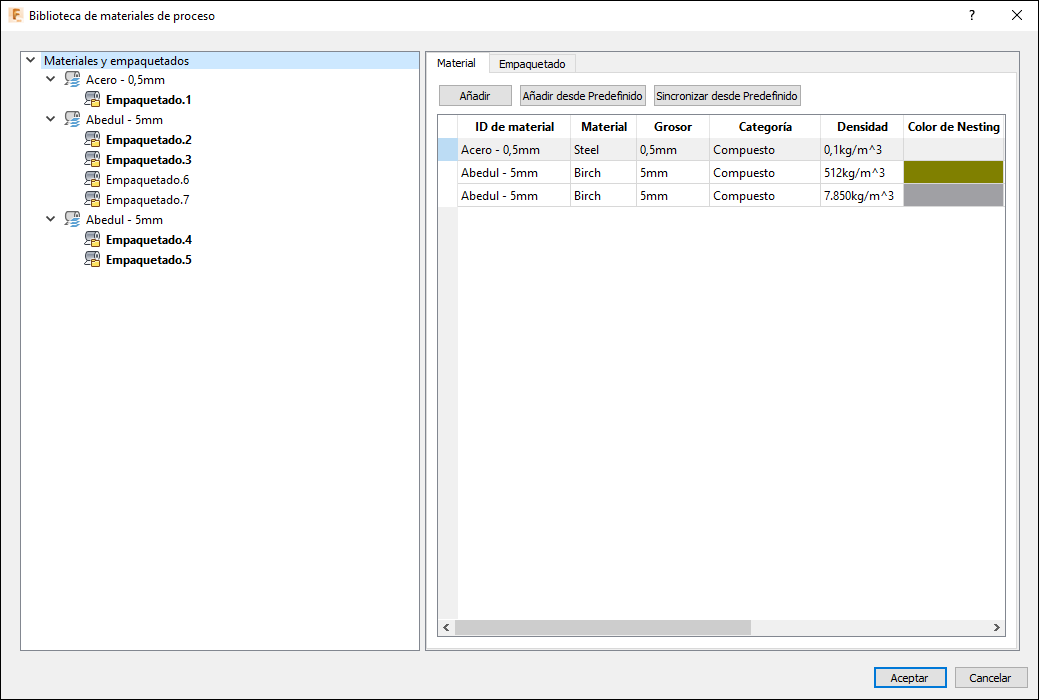Click the 512kg/m^3 density cell
The height and width of the screenshot is (700, 1039).
pyautogui.click(x=862, y=172)
